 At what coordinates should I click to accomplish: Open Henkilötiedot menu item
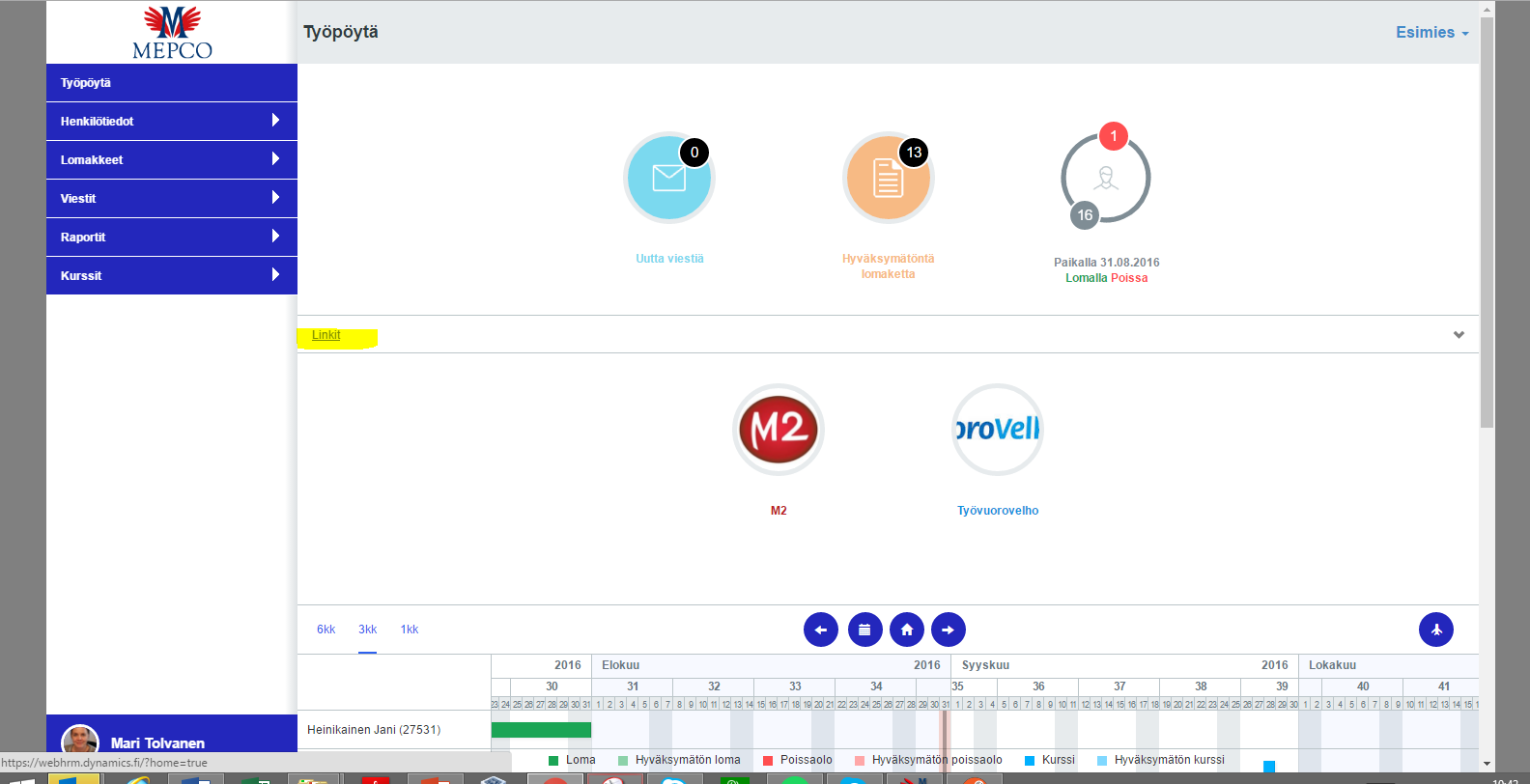172,122
